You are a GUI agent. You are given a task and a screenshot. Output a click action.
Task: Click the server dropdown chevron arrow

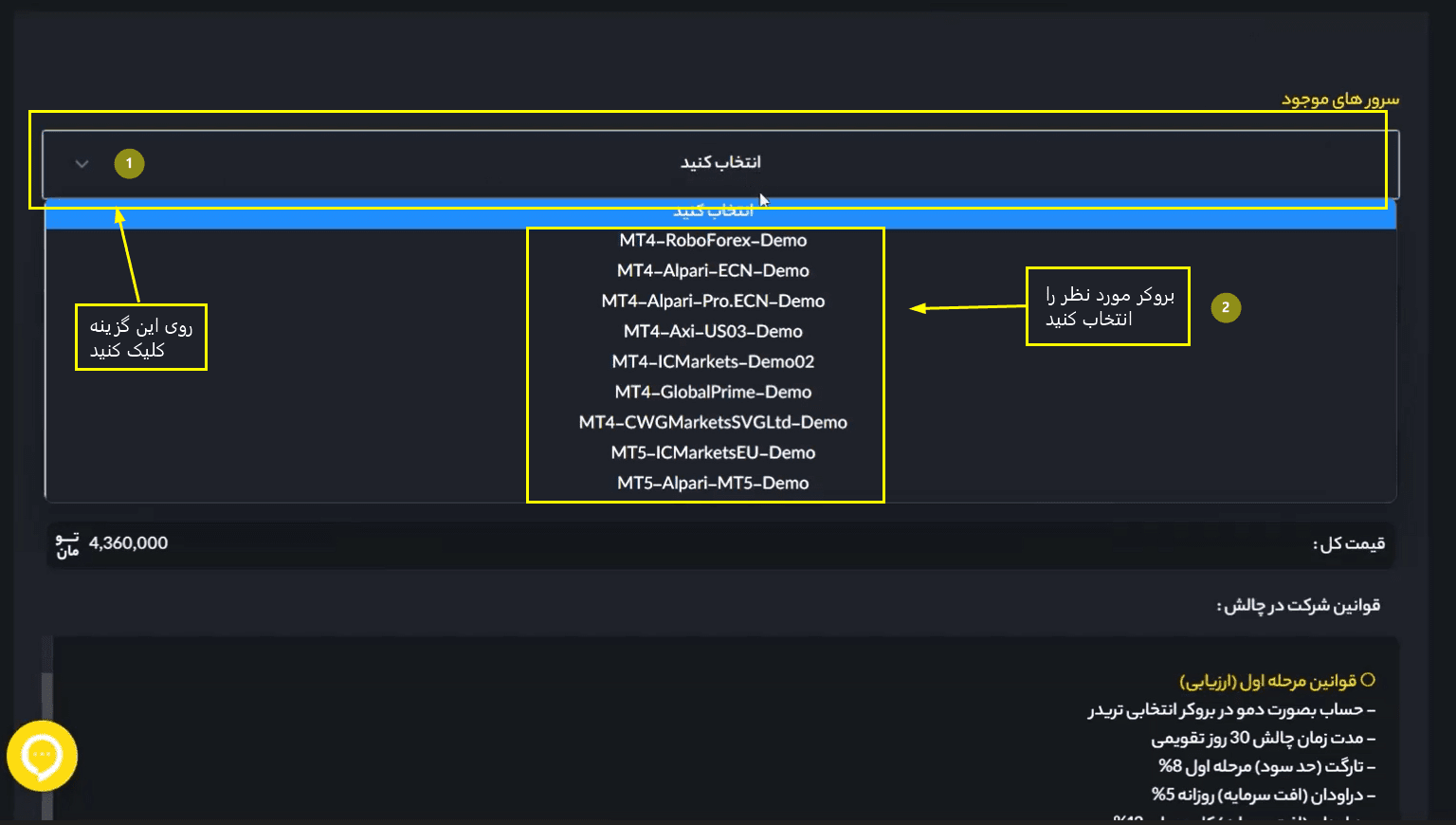click(x=82, y=164)
